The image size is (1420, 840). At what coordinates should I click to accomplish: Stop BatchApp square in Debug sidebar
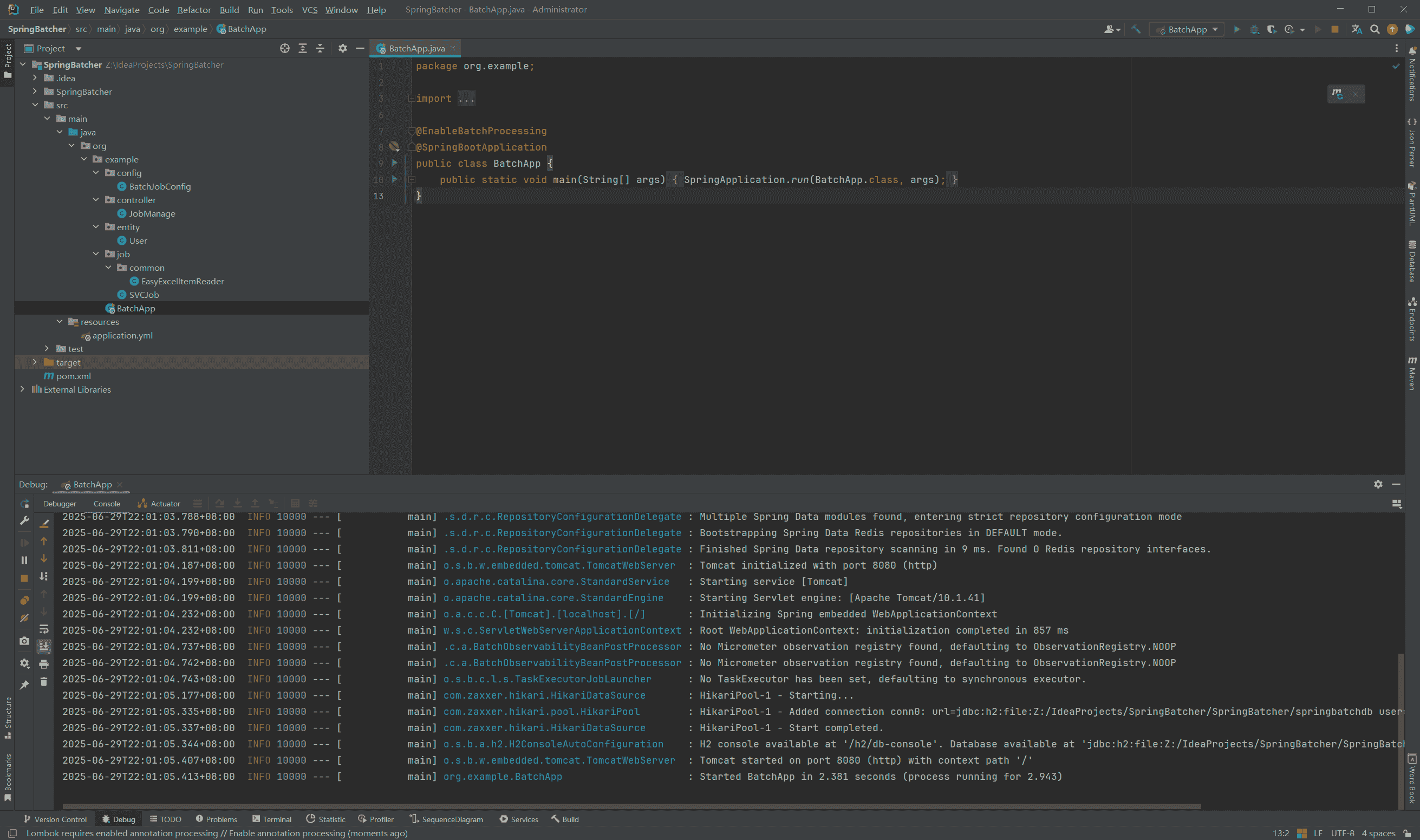pyautogui.click(x=24, y=578)
